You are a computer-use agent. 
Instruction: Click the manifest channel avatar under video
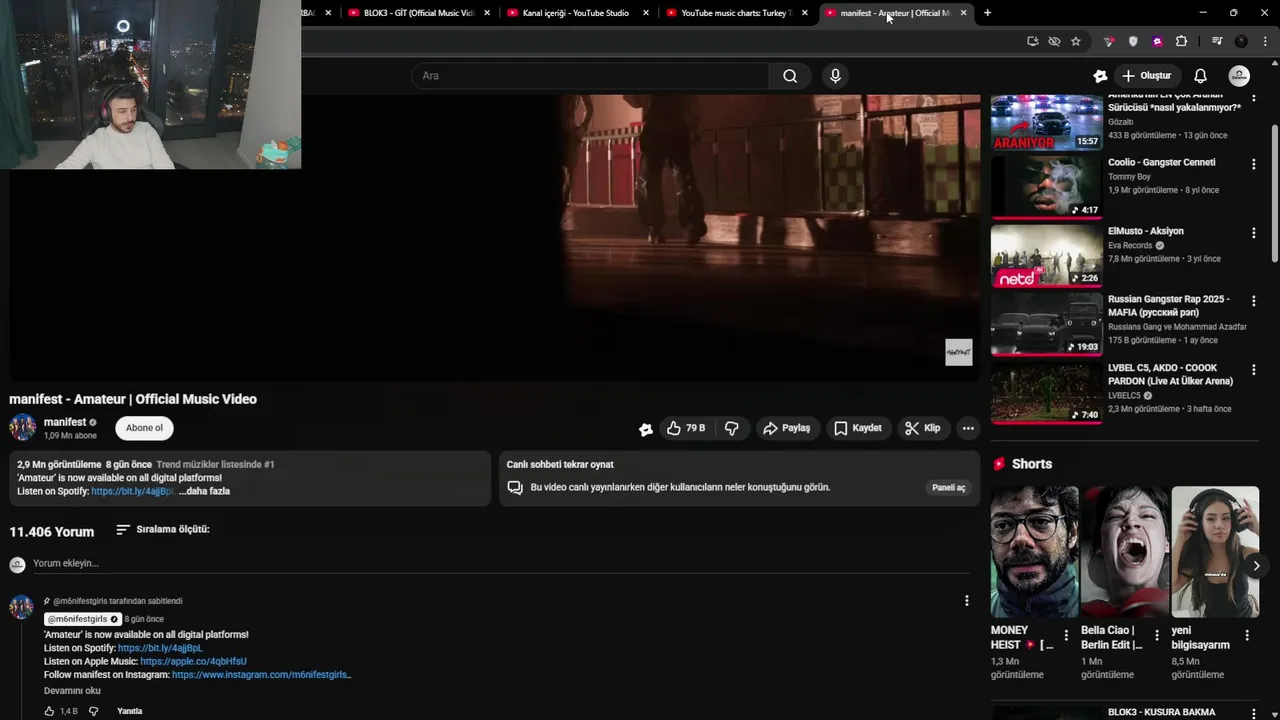[x=23, y=428]
